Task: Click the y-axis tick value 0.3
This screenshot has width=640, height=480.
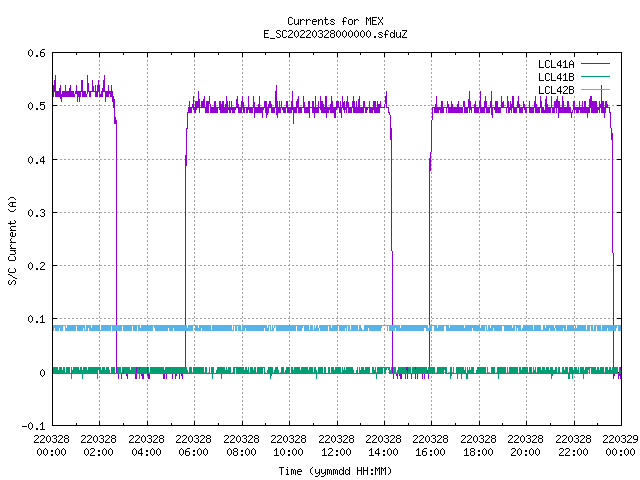Action: (x=36, y=213)
